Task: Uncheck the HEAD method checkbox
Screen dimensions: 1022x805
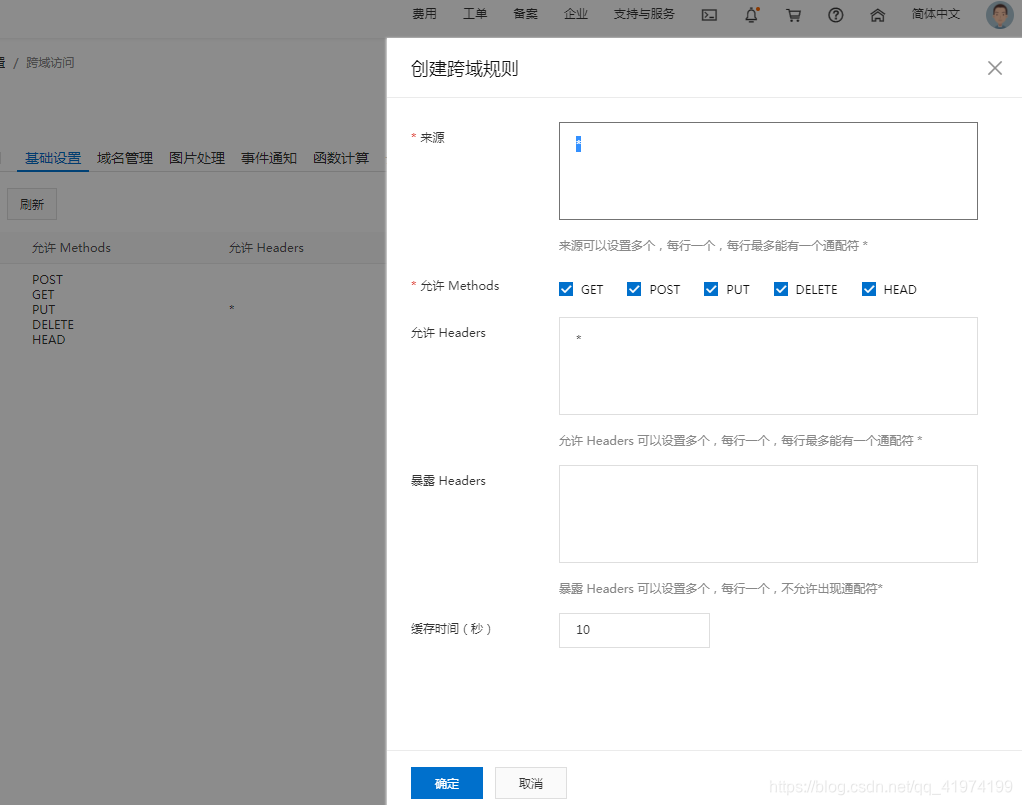Action: (x=869, y=289)
